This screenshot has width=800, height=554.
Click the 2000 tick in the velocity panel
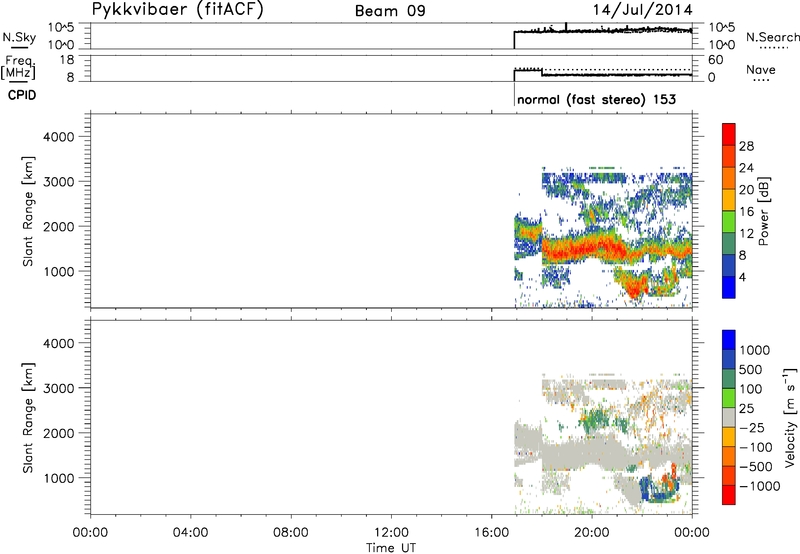pyautogui.click(x=59, y=433)
